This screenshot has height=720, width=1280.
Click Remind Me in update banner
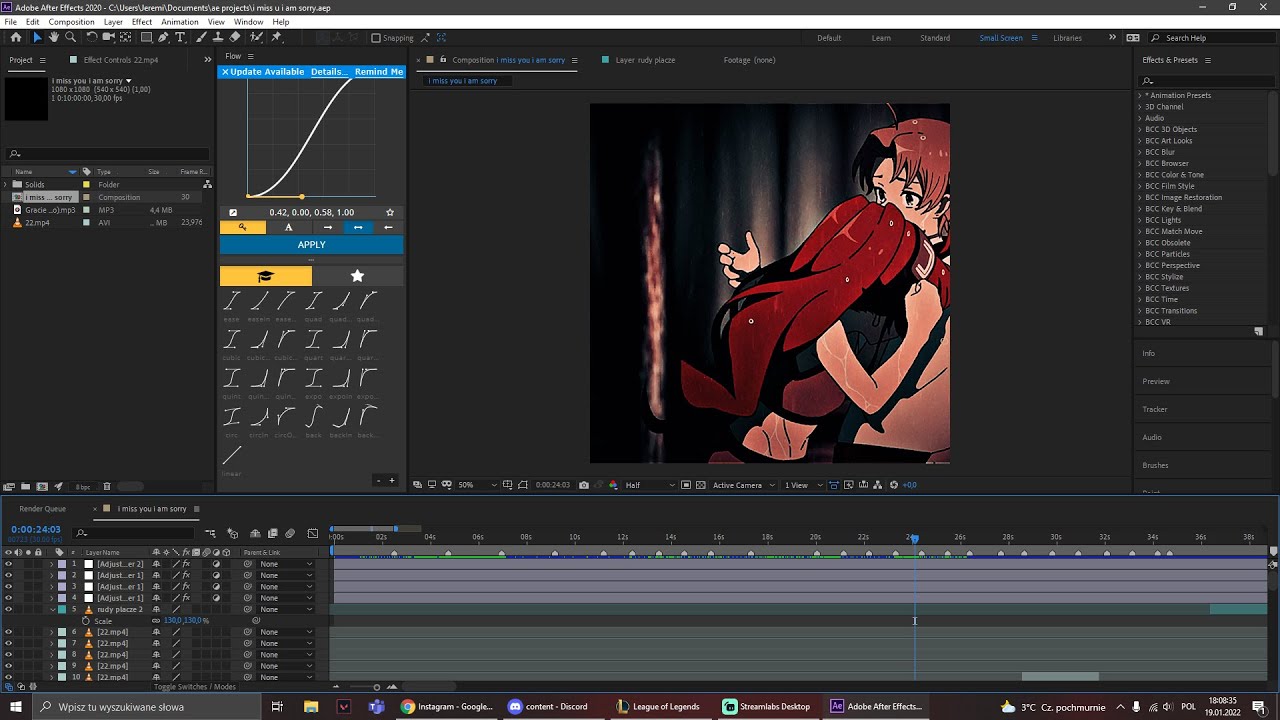click(379, 72)
